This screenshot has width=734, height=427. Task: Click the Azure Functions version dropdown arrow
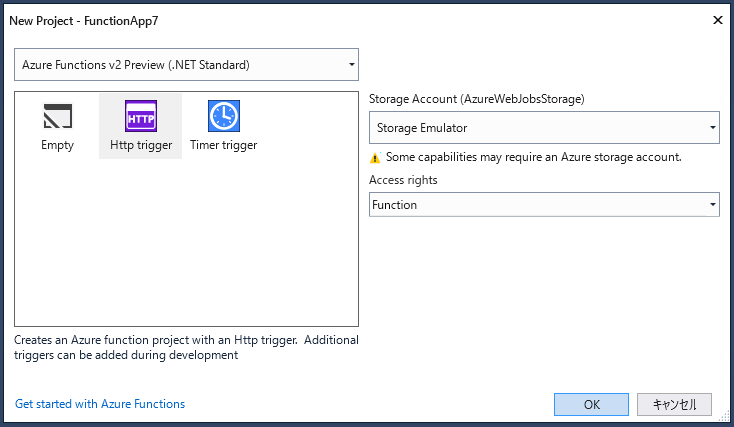point(351,66)
